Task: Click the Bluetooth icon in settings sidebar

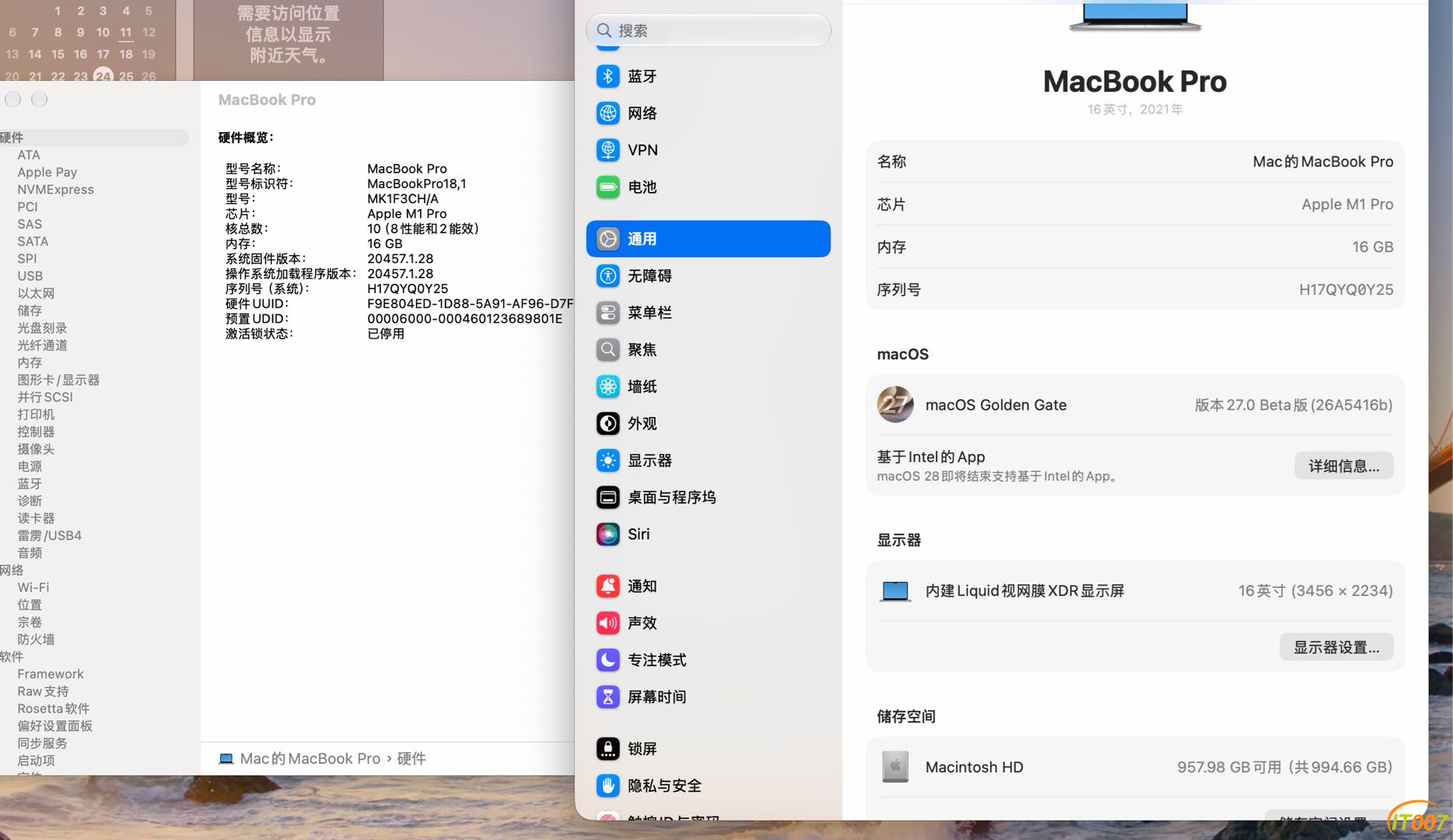Action: pos(607,76)
